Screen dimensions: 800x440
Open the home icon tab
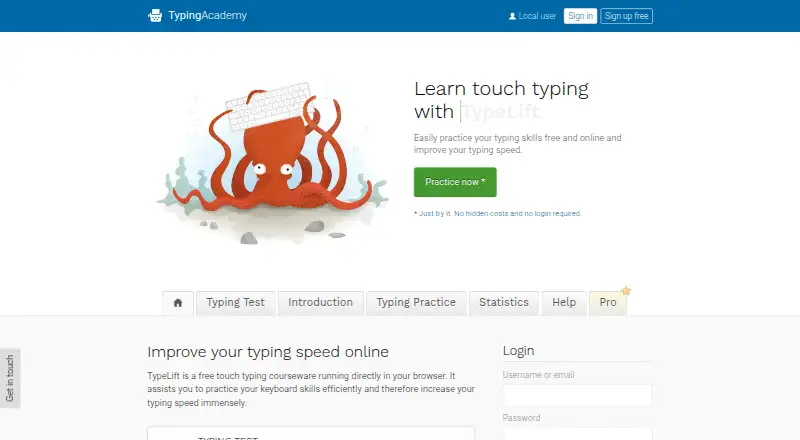coord(178,303)
